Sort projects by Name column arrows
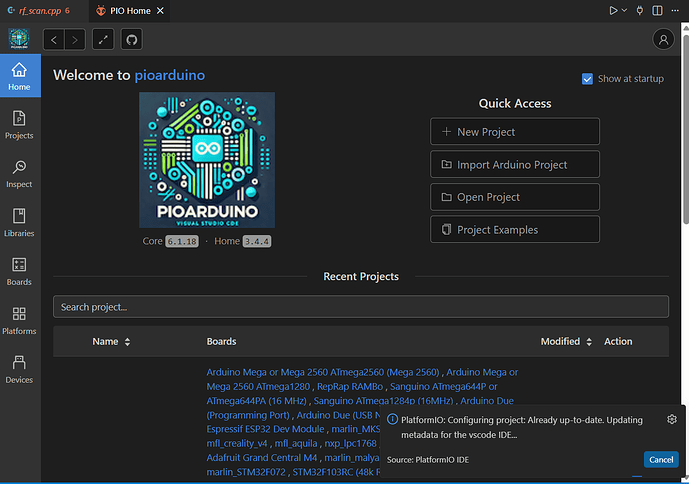Viewport: 689px width, 484px height. [x=127, y=342]
